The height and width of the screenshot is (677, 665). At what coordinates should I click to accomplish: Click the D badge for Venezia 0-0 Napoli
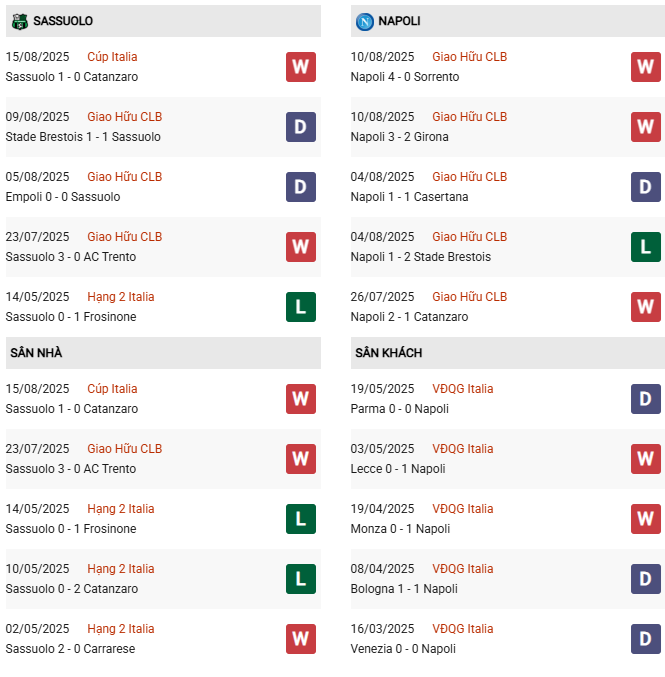coord(645,639)
